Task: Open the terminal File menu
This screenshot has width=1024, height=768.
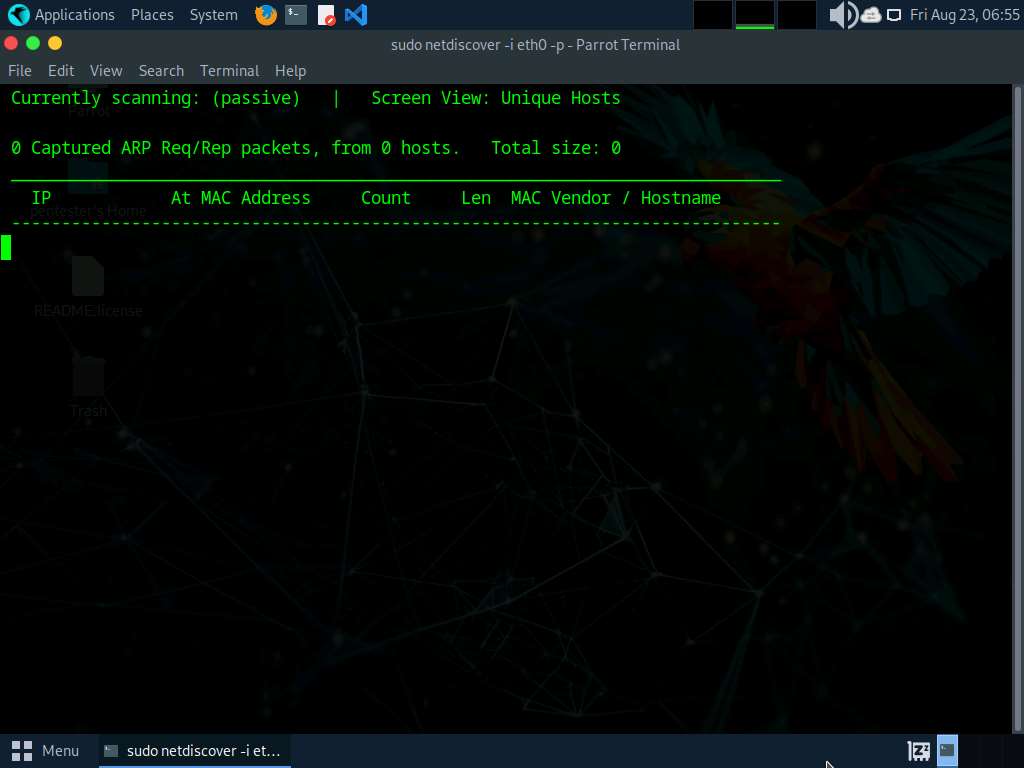Action: [x=20, y=71]
